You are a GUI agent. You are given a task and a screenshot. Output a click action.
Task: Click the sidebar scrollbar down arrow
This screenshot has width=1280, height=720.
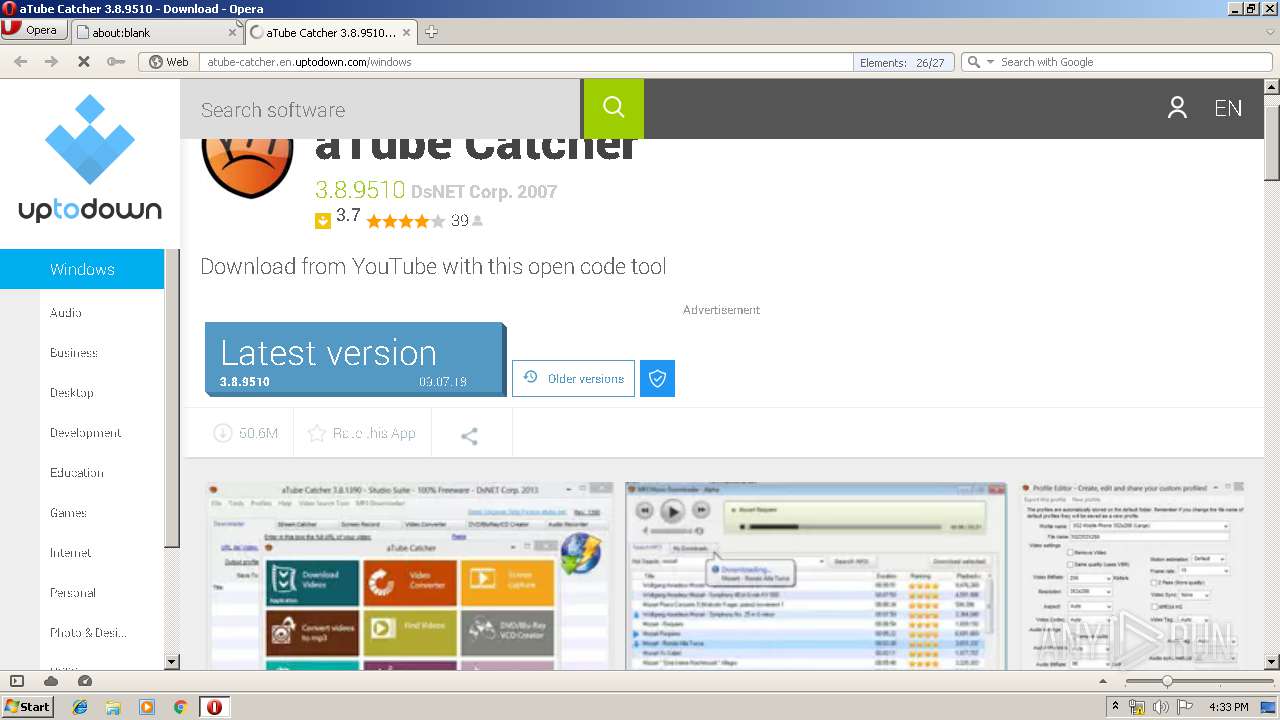171,661
